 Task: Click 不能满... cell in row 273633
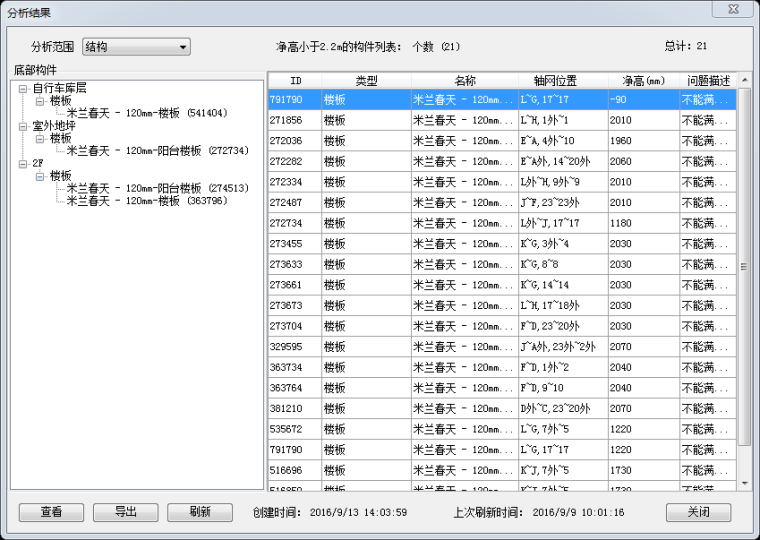(708, 264)
